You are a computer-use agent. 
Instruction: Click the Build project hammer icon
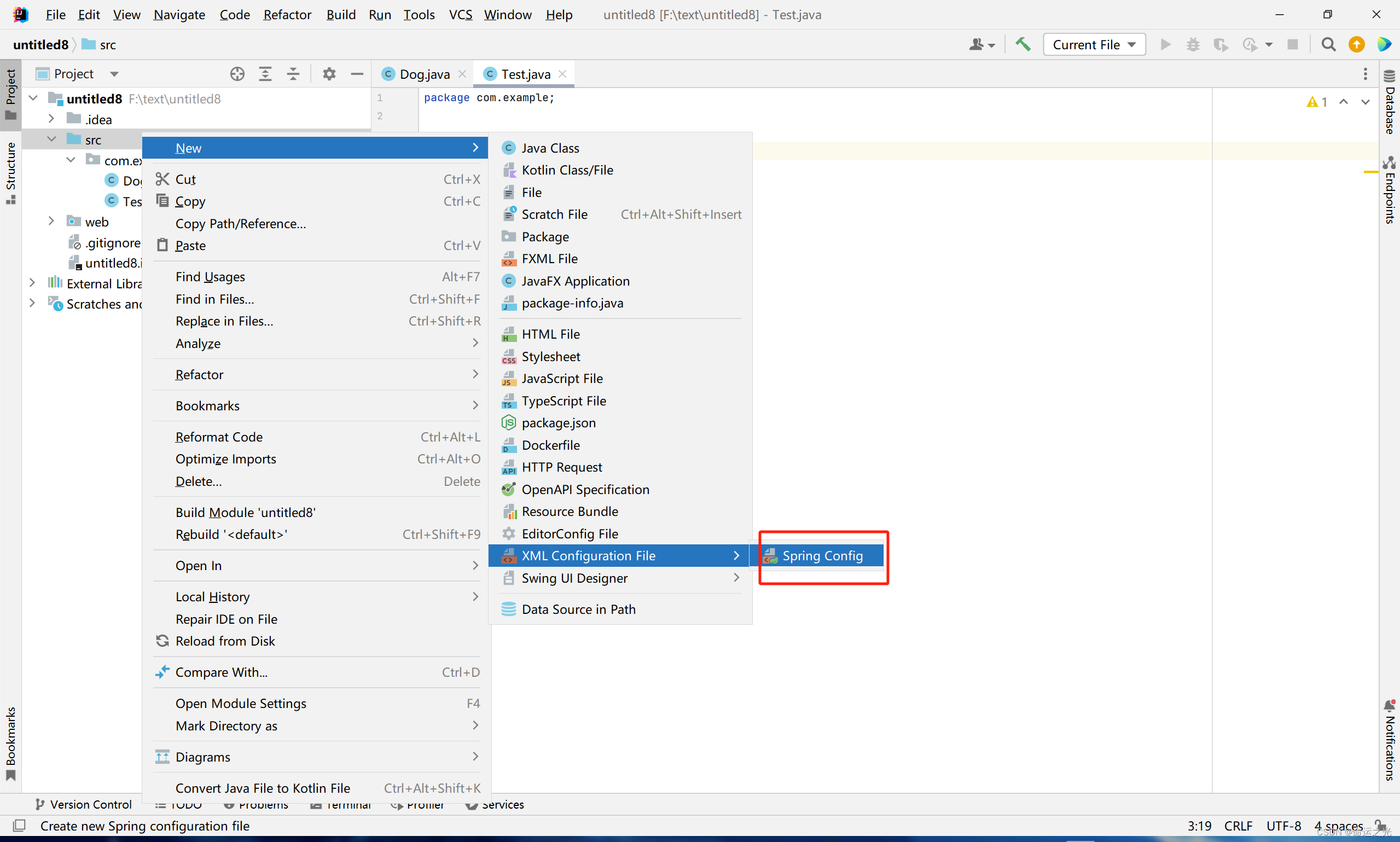[x=1023, y=44]
